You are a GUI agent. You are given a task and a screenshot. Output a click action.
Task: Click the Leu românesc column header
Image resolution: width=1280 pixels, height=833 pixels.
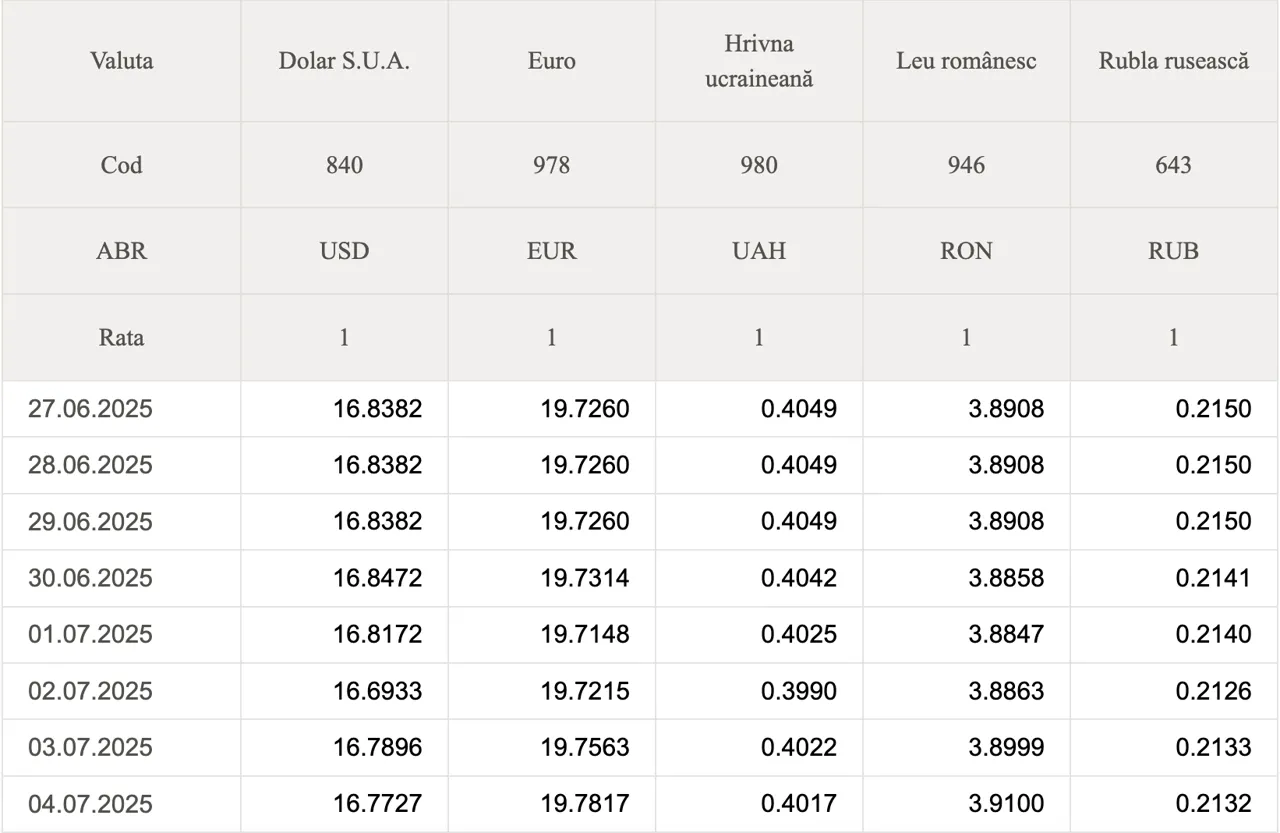point(966,61)
